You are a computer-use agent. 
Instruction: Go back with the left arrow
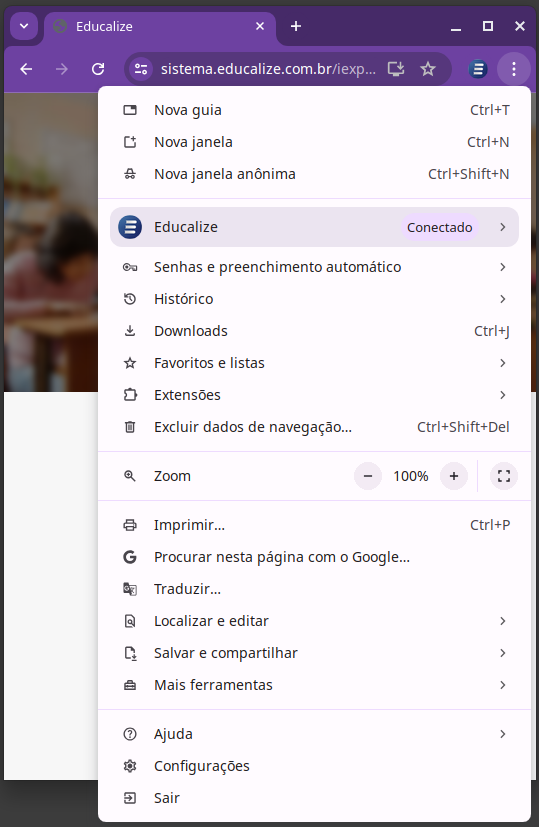[x=26, y=69]
